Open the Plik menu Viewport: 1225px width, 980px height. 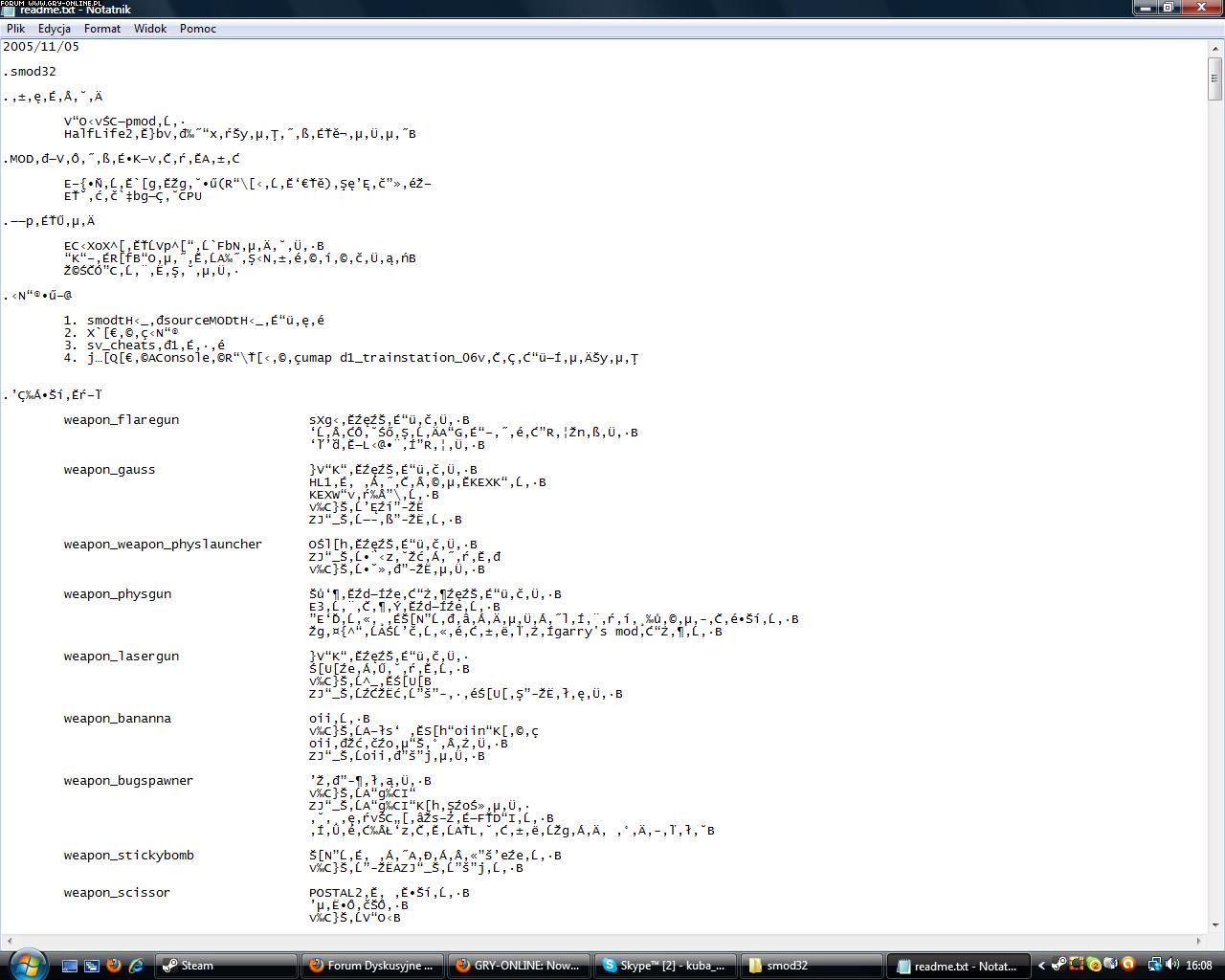[x=16, y=29]
